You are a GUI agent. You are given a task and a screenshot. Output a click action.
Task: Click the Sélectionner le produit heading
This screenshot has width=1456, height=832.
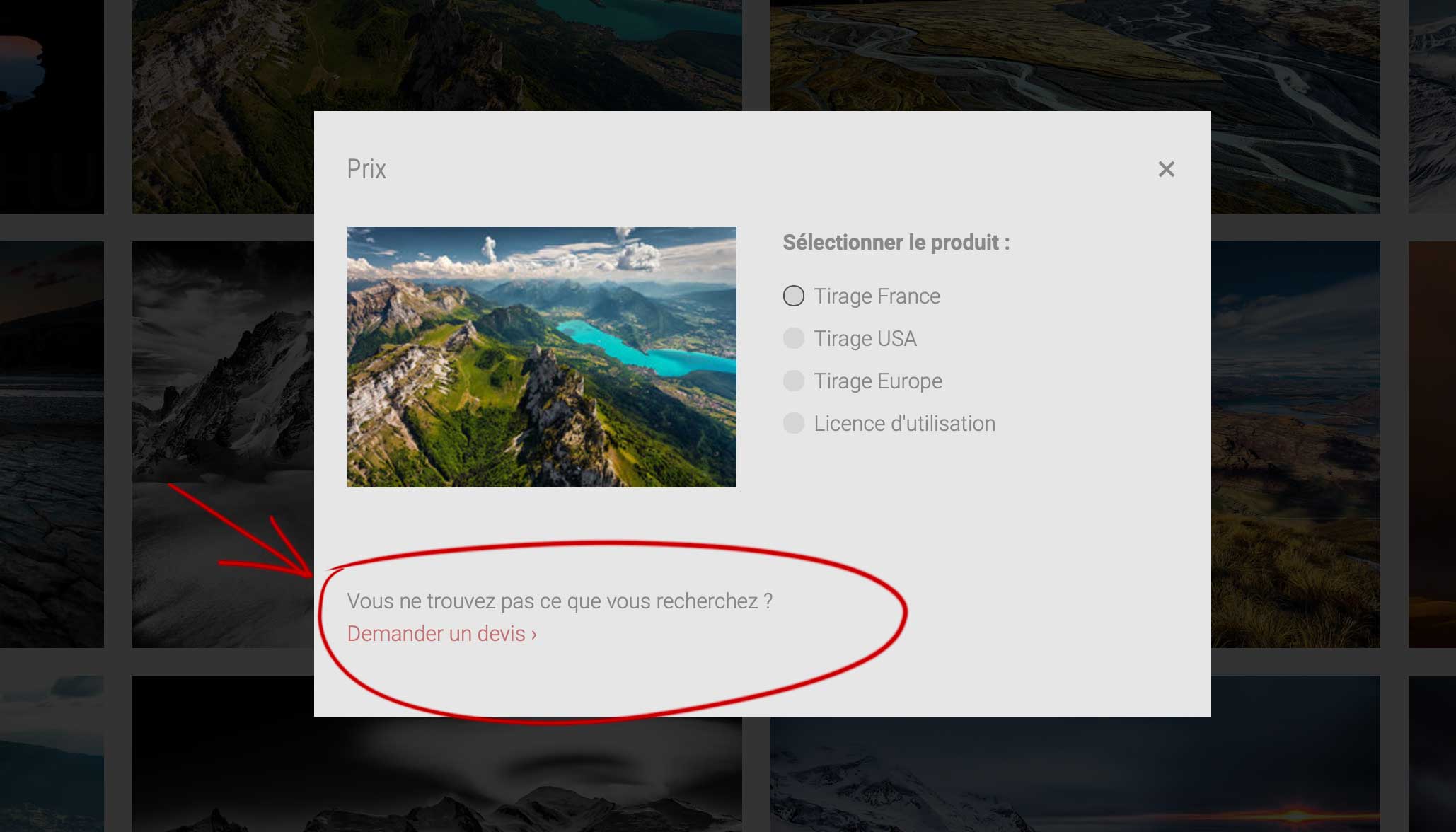coord(896,243)
